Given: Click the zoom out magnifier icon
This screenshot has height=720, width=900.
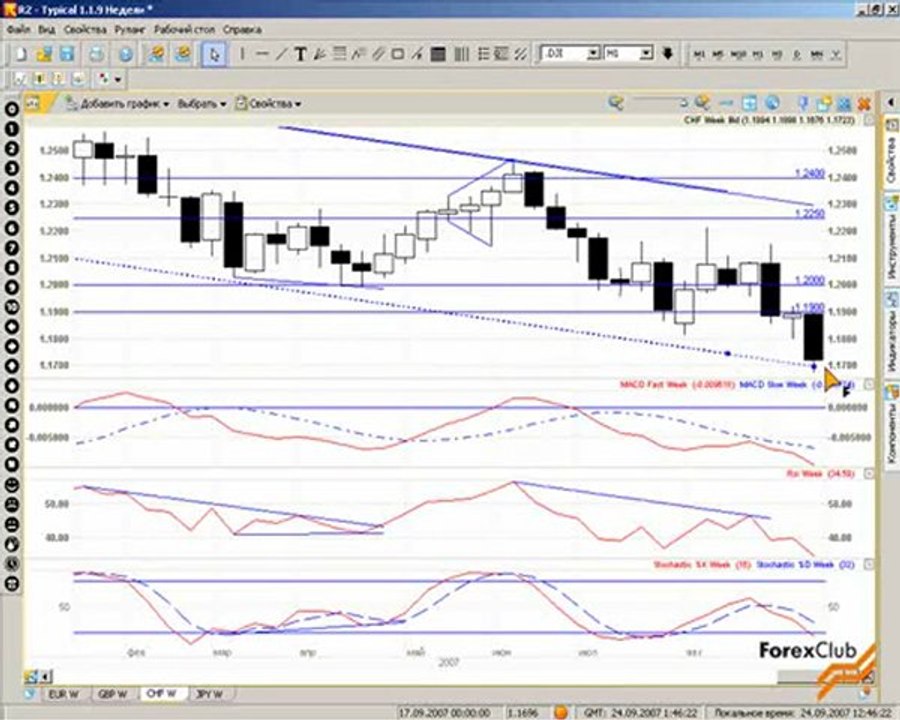Looking at the screenshot, I should [x=616, y=103].
